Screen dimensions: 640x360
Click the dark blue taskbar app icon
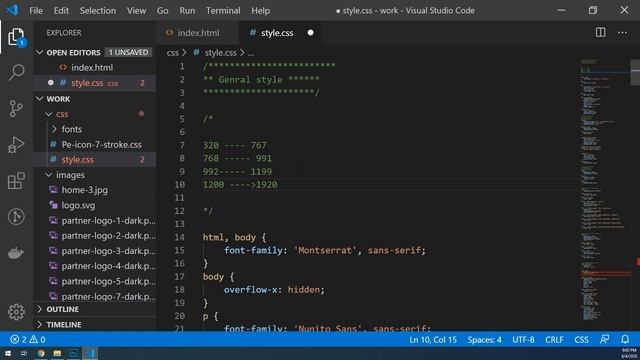[73, 353]
